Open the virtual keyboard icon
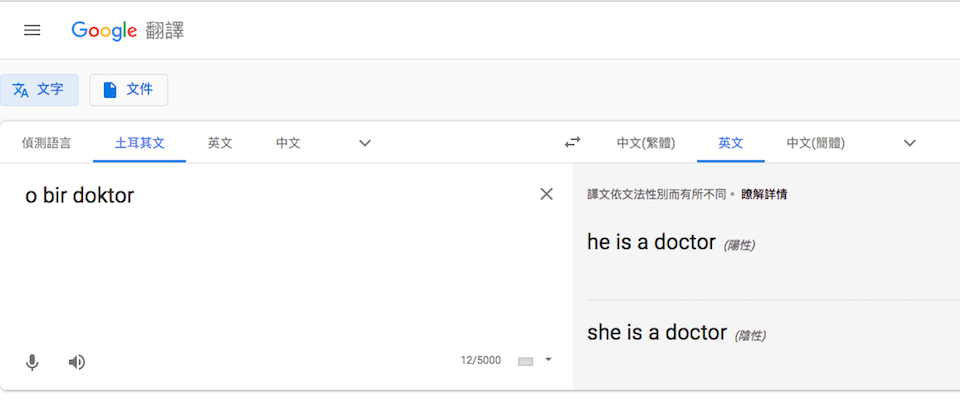The image size is (960, 420). click(525, 361)
